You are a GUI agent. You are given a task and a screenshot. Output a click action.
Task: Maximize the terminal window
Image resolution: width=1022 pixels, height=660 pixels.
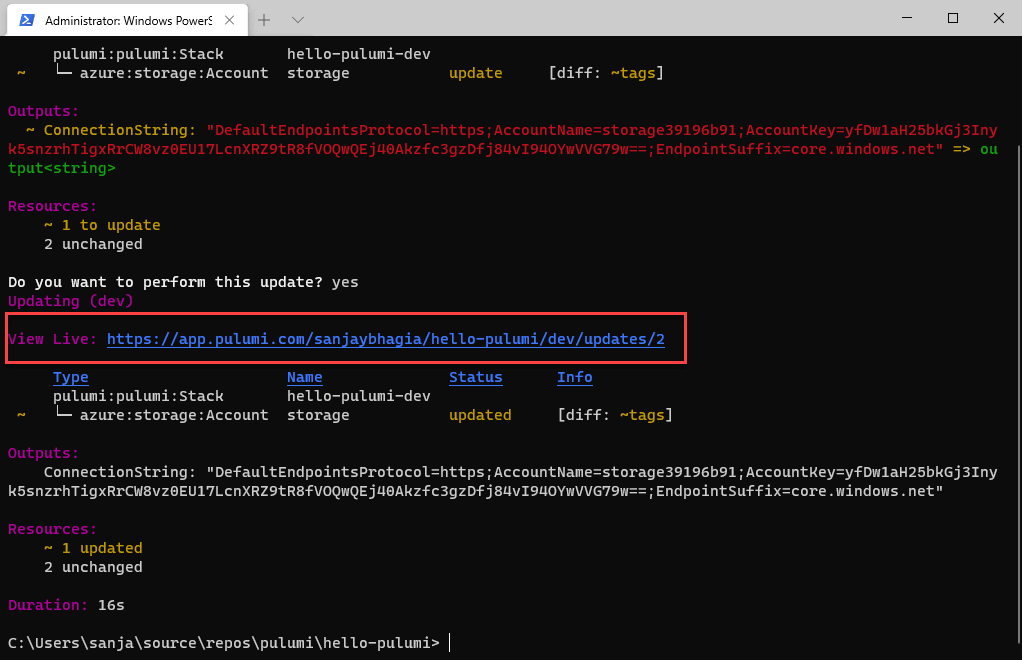pos(952,18)
